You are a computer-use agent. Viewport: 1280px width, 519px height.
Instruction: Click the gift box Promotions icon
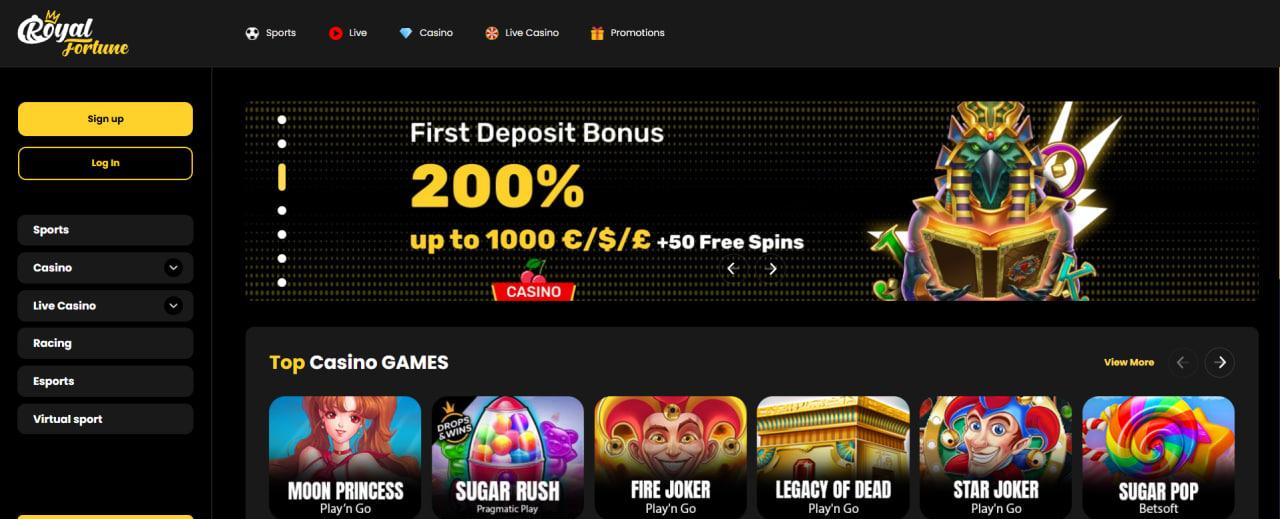[597, 33]
